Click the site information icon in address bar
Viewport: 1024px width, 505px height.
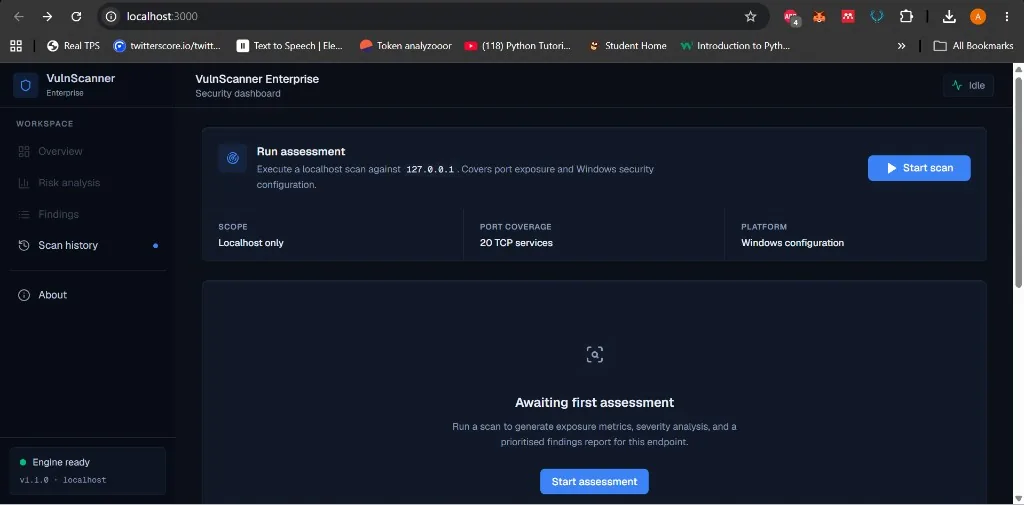[111, 16]
